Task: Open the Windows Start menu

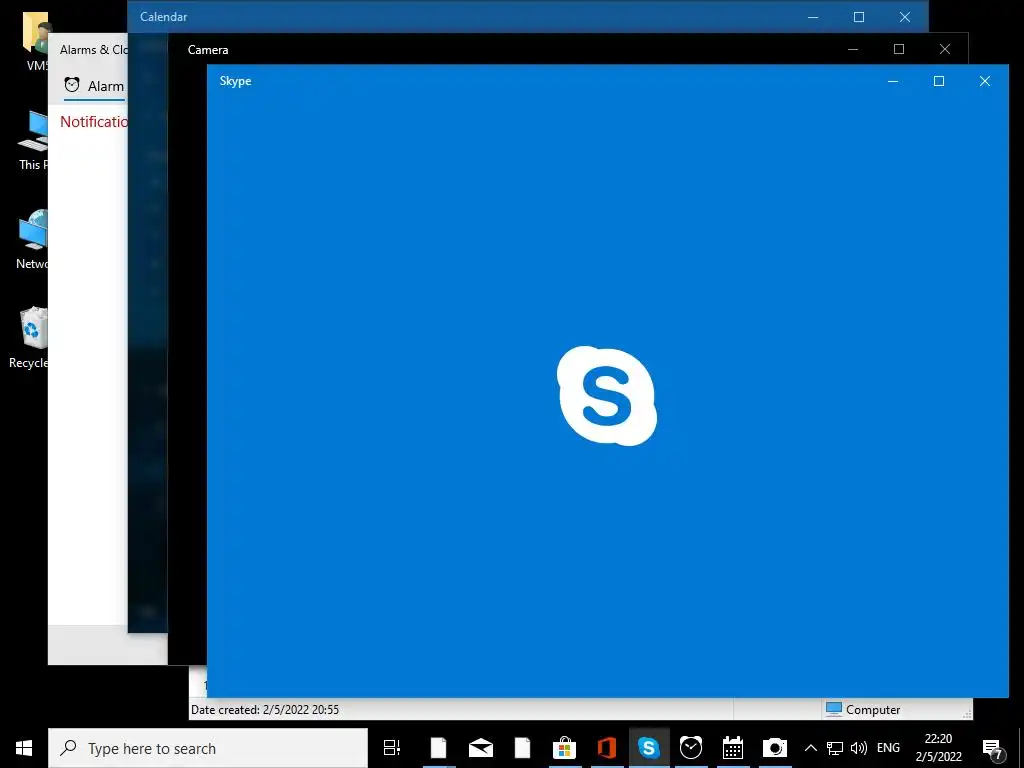Action: pyautogui.click(x=24, y=748)
